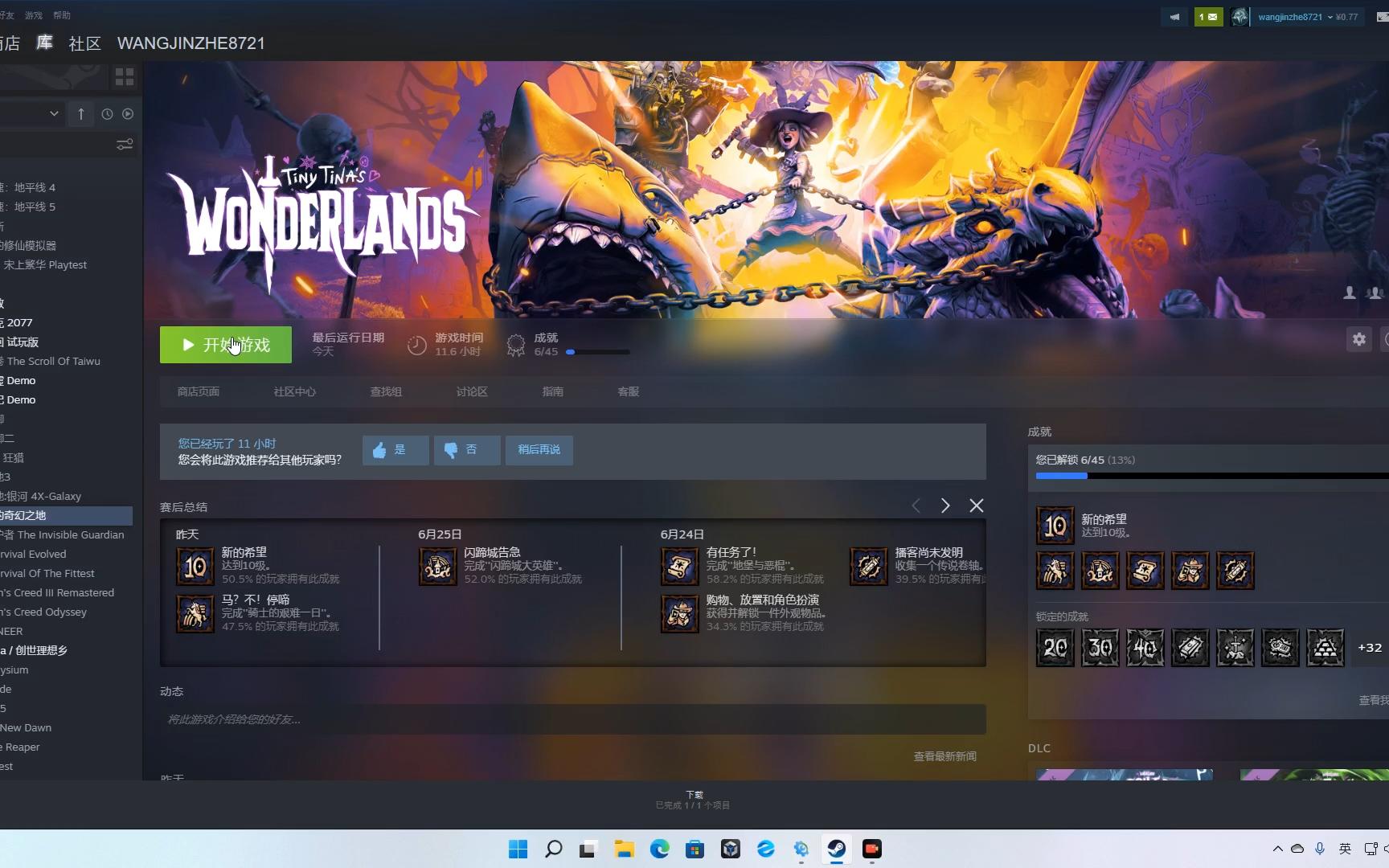1389x868 pixels.
Task: View the large level 10 achievement in panel
Action: pos(1055,526)
